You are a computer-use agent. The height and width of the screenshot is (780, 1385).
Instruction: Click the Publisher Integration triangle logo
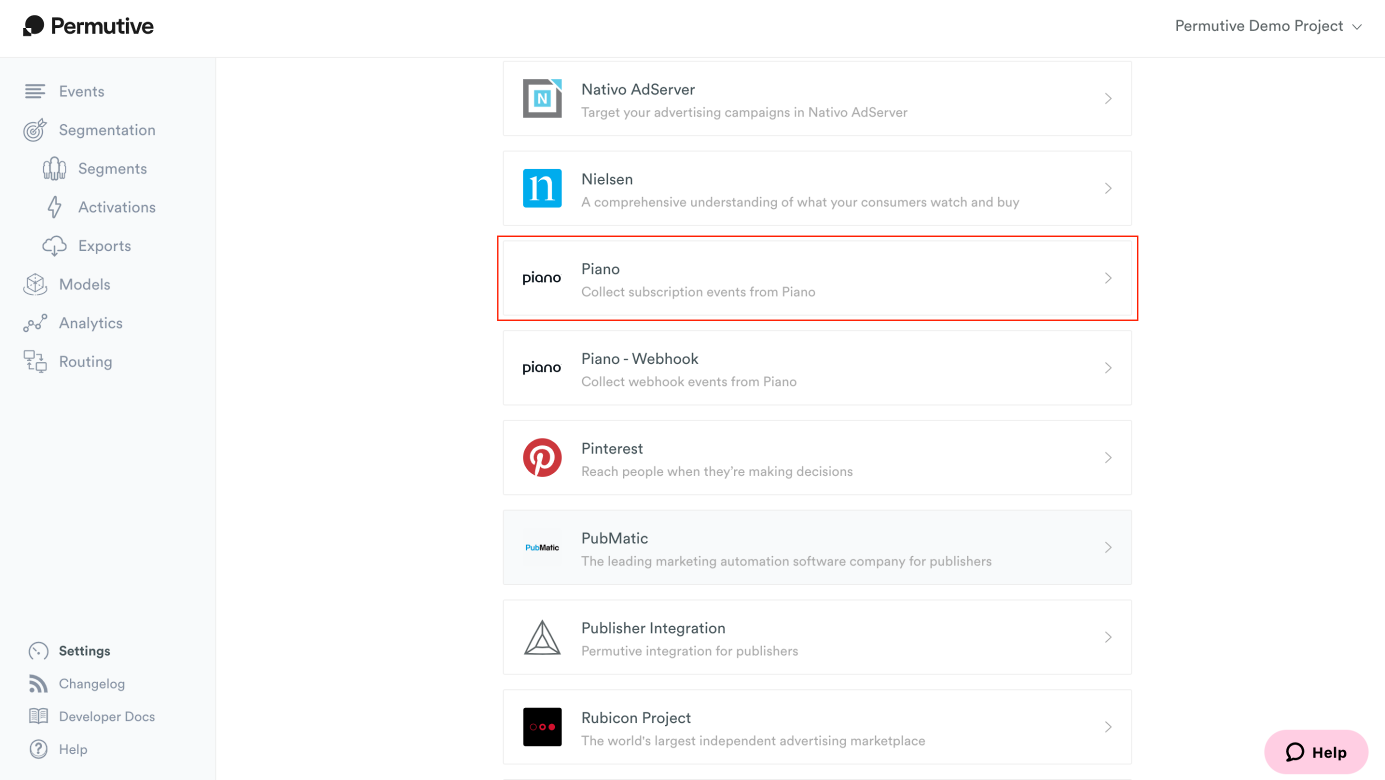click(x=542, y=638)
